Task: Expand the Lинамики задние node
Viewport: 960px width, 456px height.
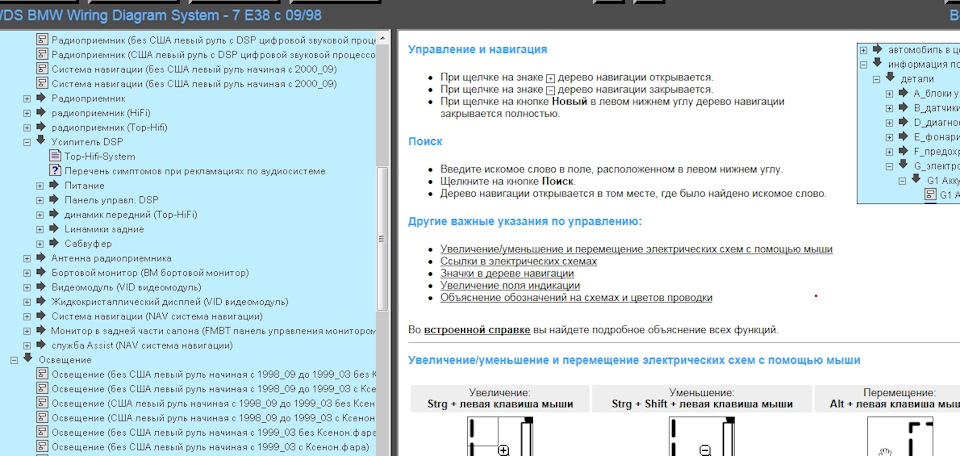Action: click(x=40, y=230)
